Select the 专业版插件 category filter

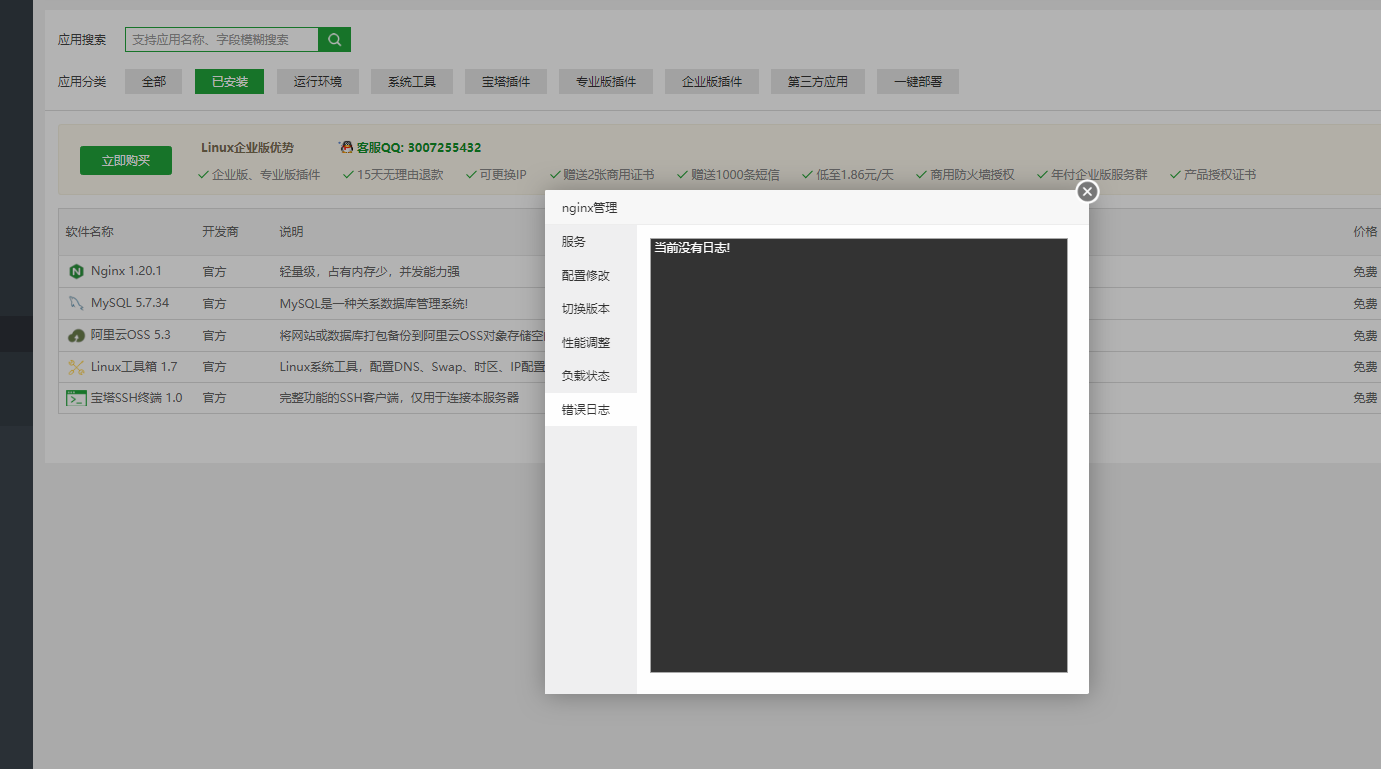(606, 82)
